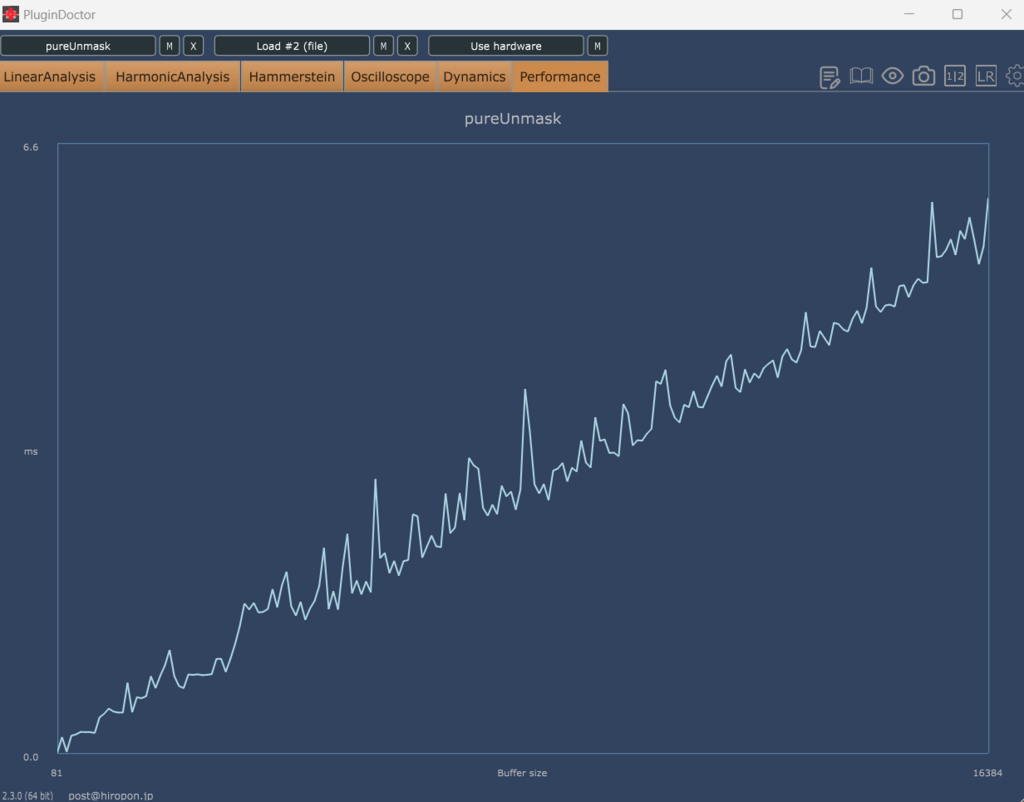1024x802 pixels.
Task: Toggle the eye visibility icon
Action: [892, 76]
